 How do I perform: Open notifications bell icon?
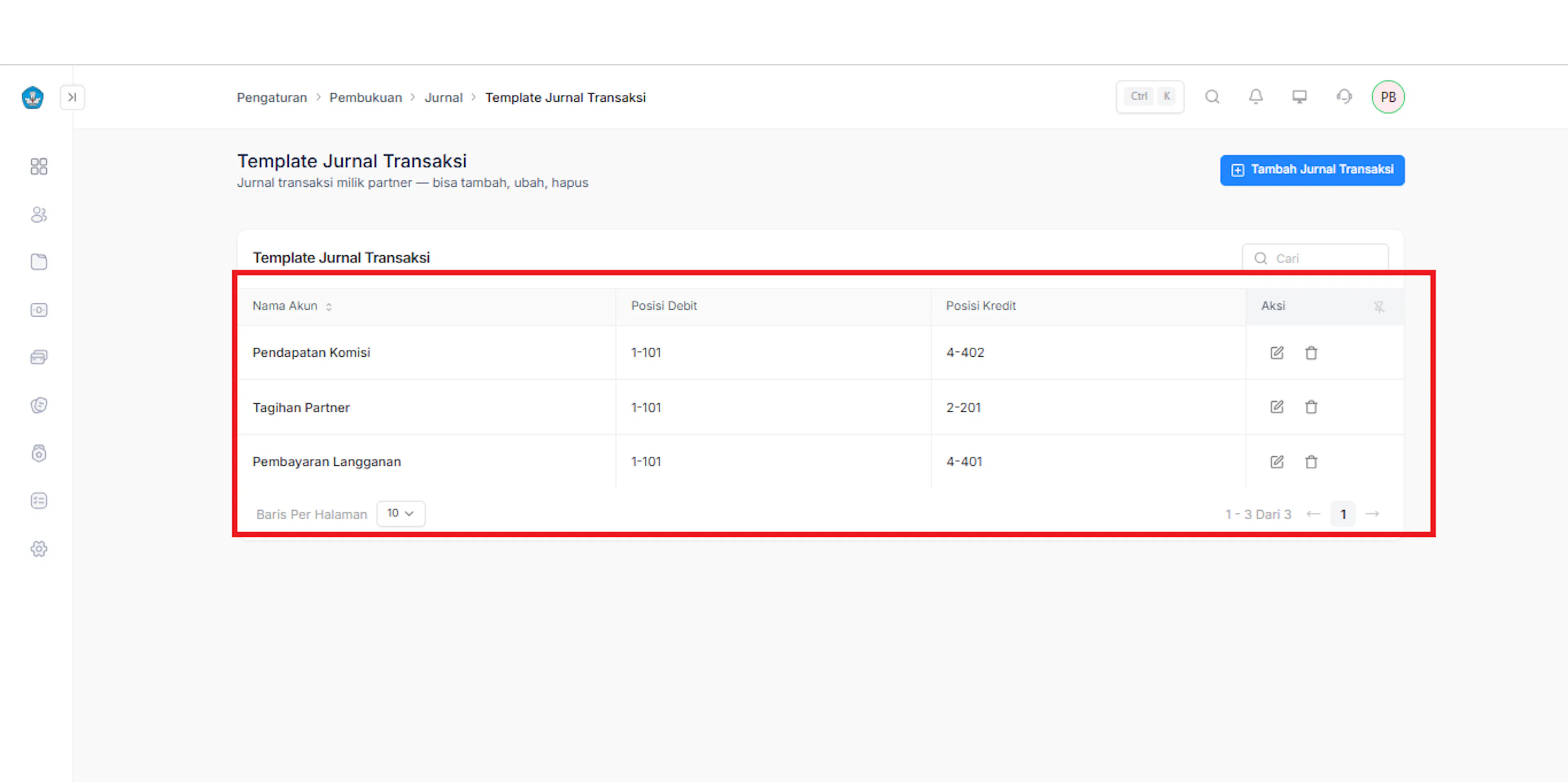pos(1256,97)
